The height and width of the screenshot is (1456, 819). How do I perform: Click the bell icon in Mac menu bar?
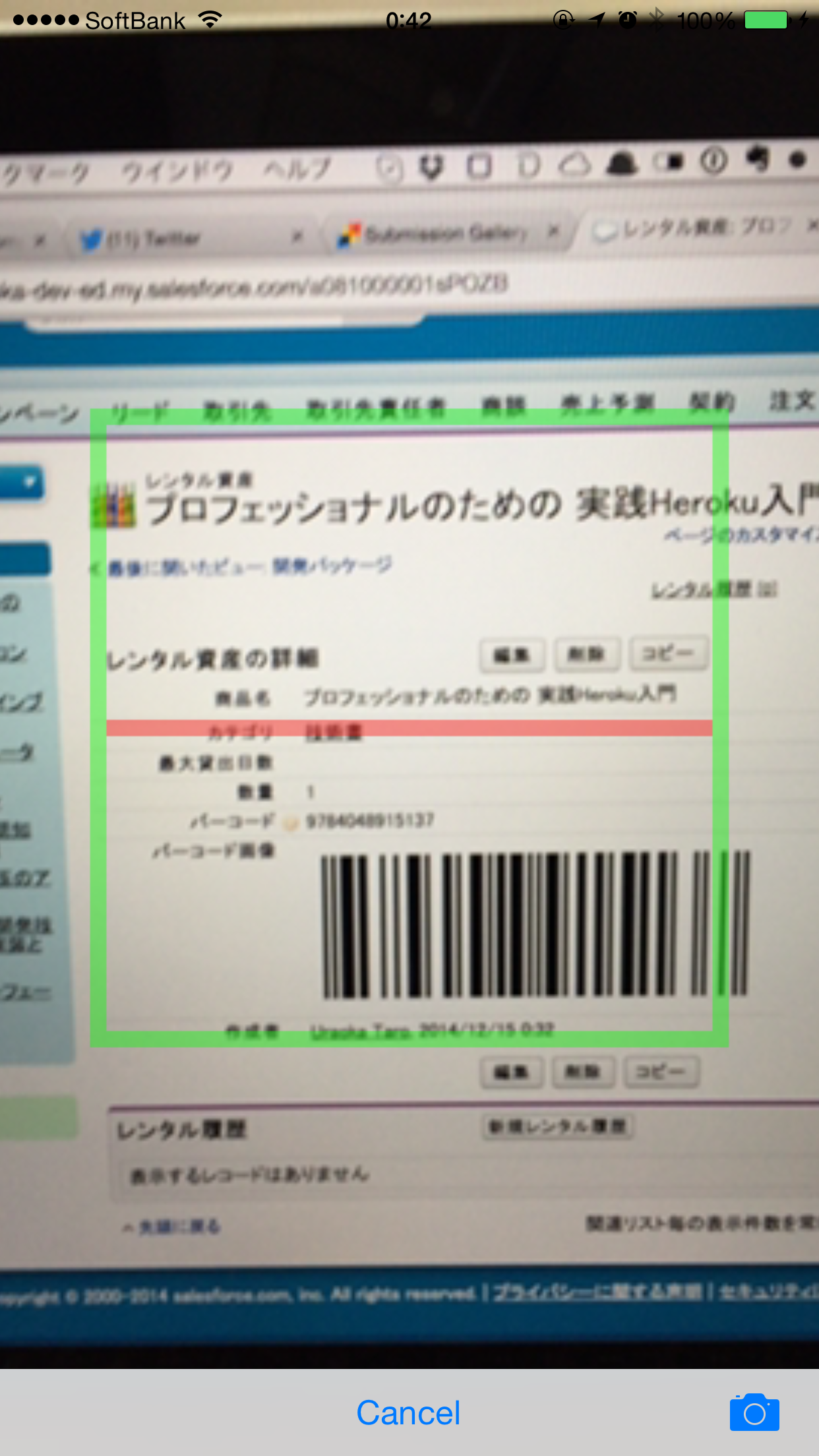tap(622, 163)
